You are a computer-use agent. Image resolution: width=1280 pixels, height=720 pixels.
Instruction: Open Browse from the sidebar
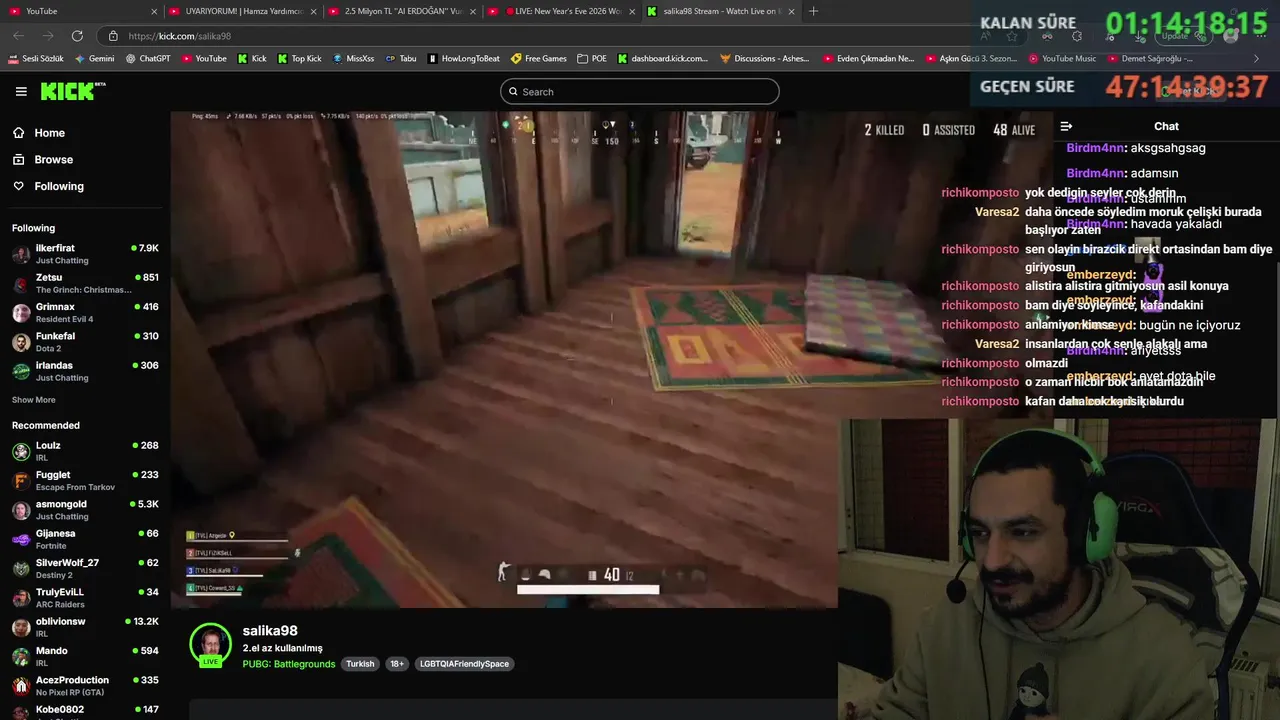pyautogui.click(x=53, y=160)
